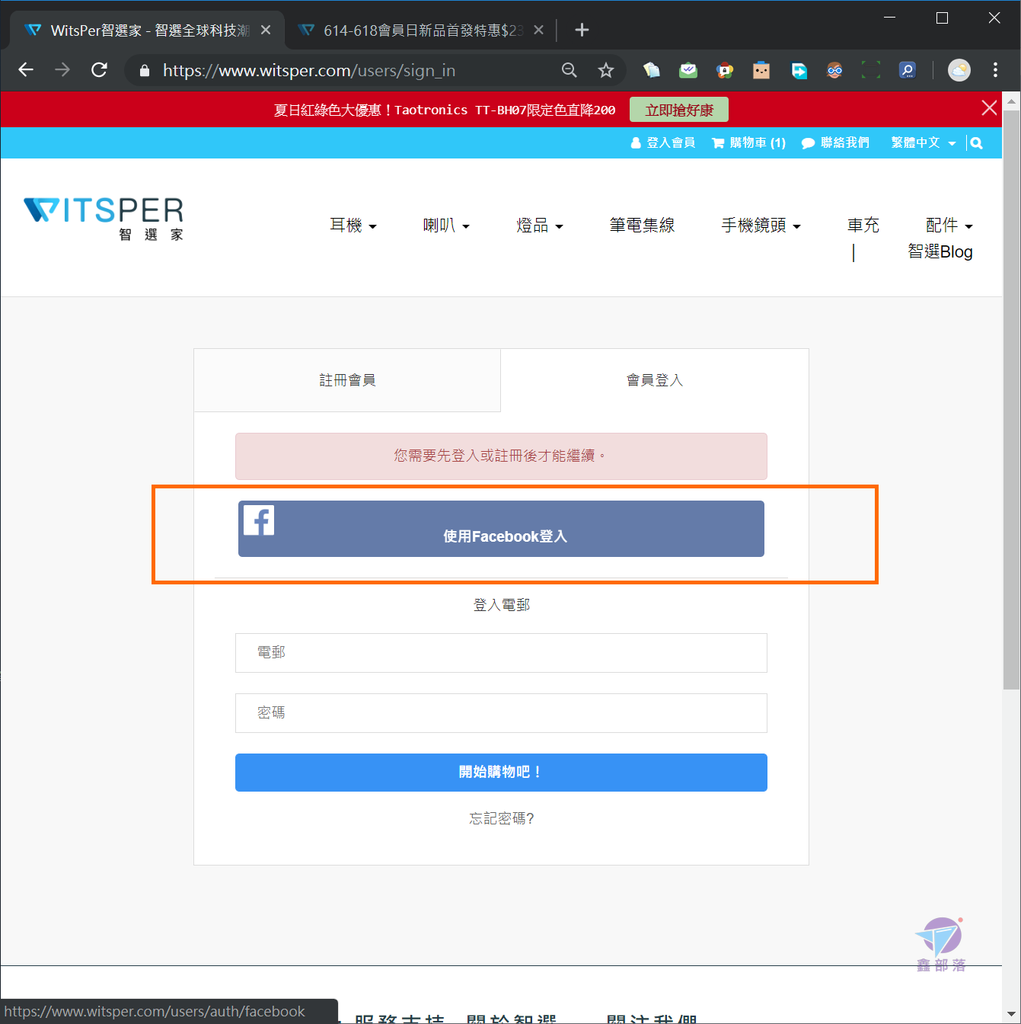Click the browser address bar URL
Image resolution: width=1021 pixels, height=1024 pixels.
(x=309, y=71)
